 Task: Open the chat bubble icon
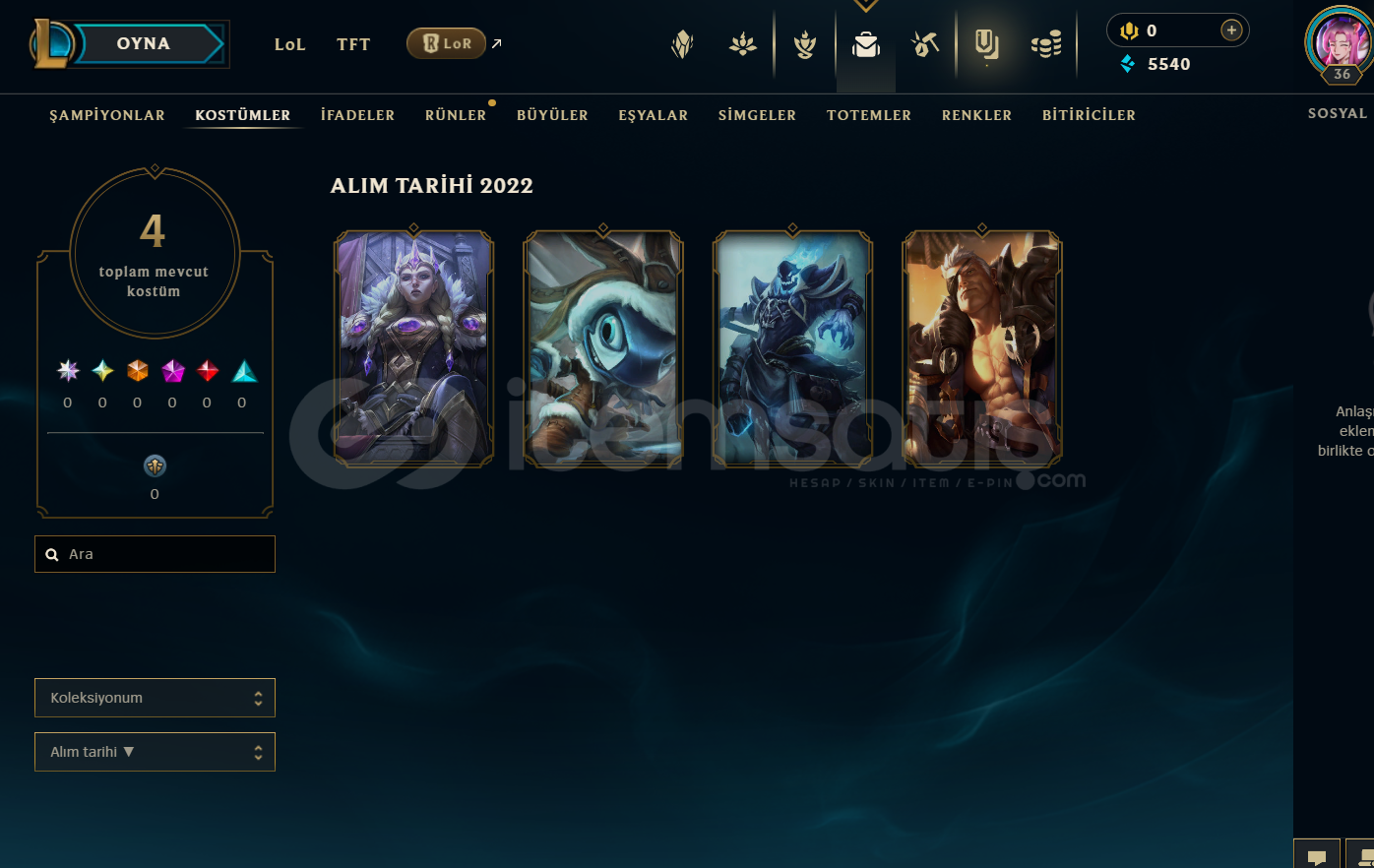click(1317, 856)
